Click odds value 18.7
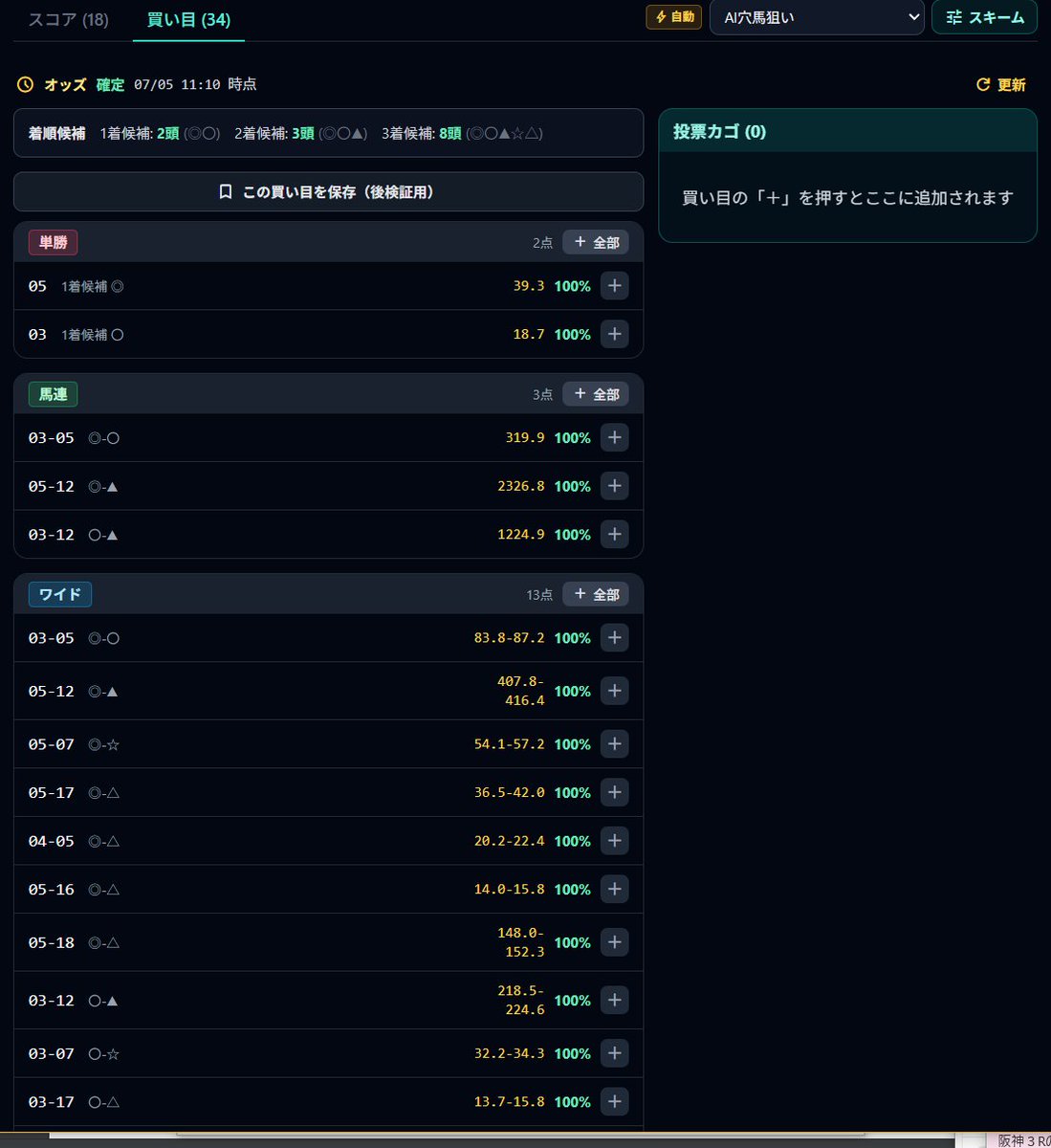 529,334
